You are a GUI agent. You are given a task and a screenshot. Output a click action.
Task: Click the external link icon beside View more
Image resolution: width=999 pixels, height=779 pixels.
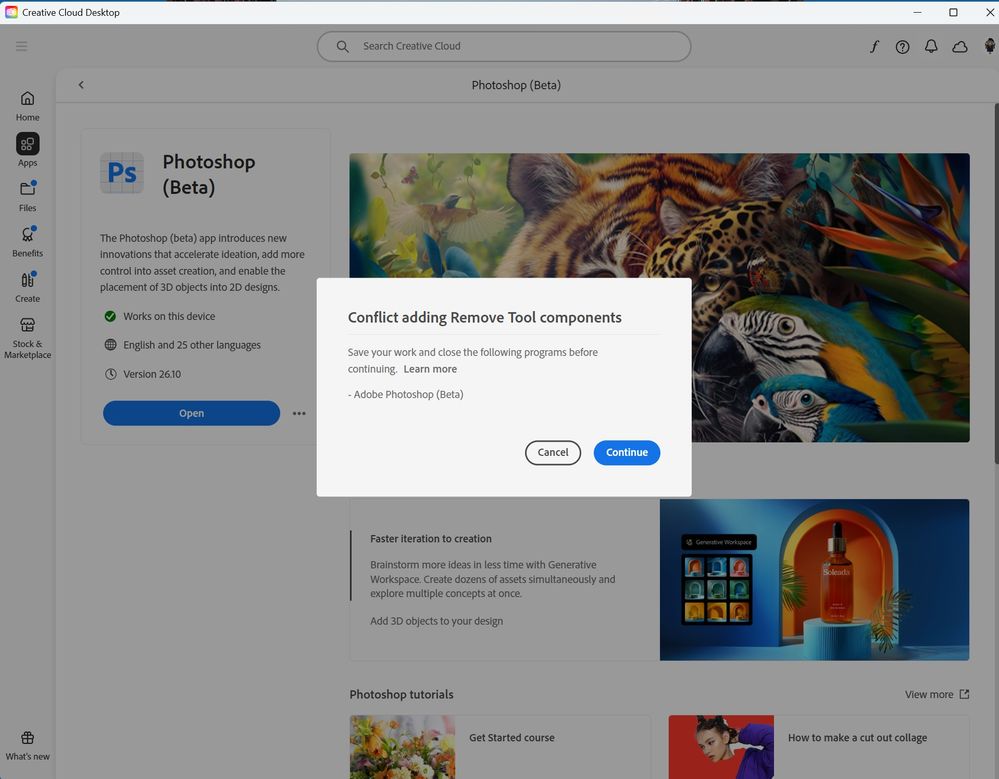pyautogui.click(x=965, y=694)
